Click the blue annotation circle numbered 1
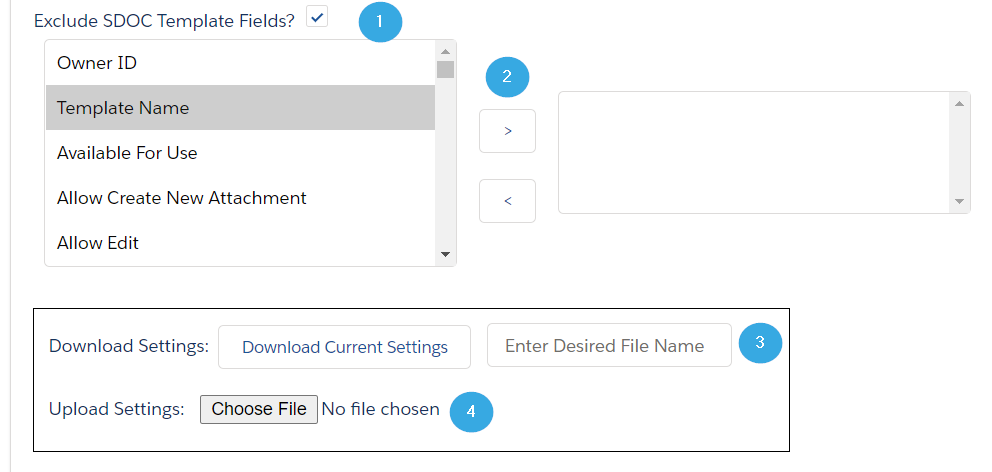992x472 pixels. pyautogui.click(x=380, y=22)
